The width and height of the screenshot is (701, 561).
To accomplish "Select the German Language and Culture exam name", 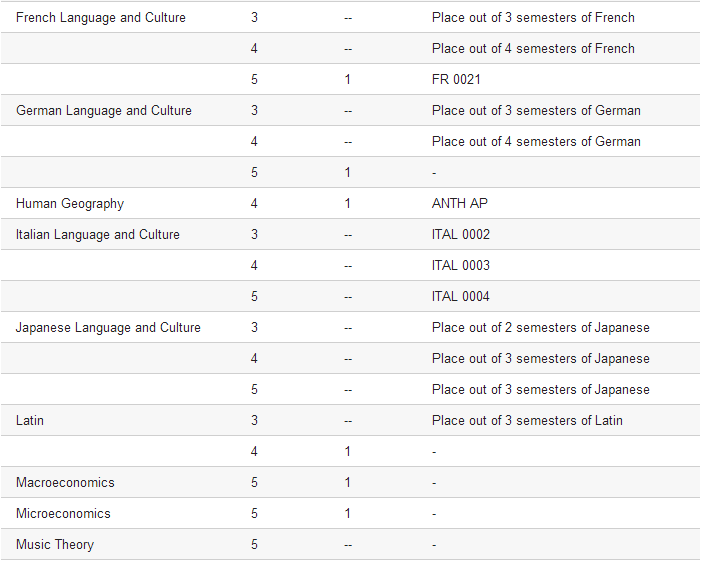I will 104,110.
